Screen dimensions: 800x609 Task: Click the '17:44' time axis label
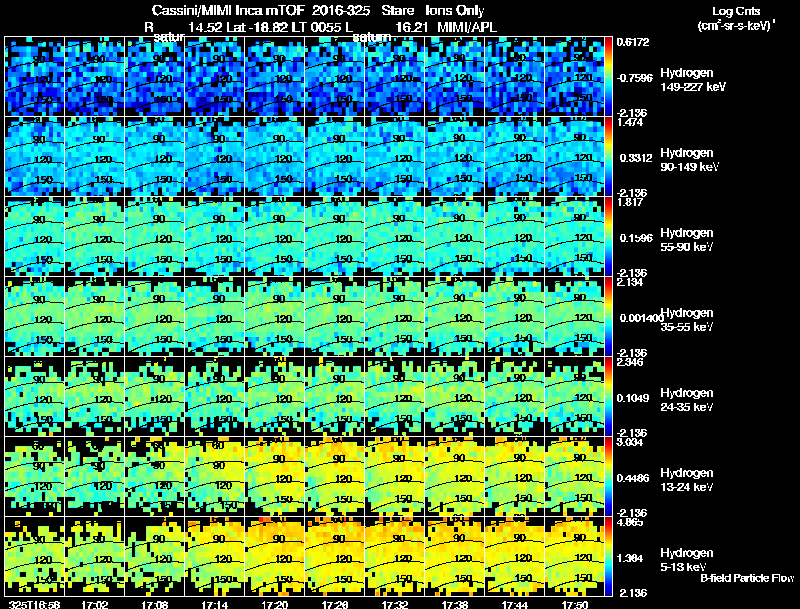pyautogui.click(x=515, y=604)
